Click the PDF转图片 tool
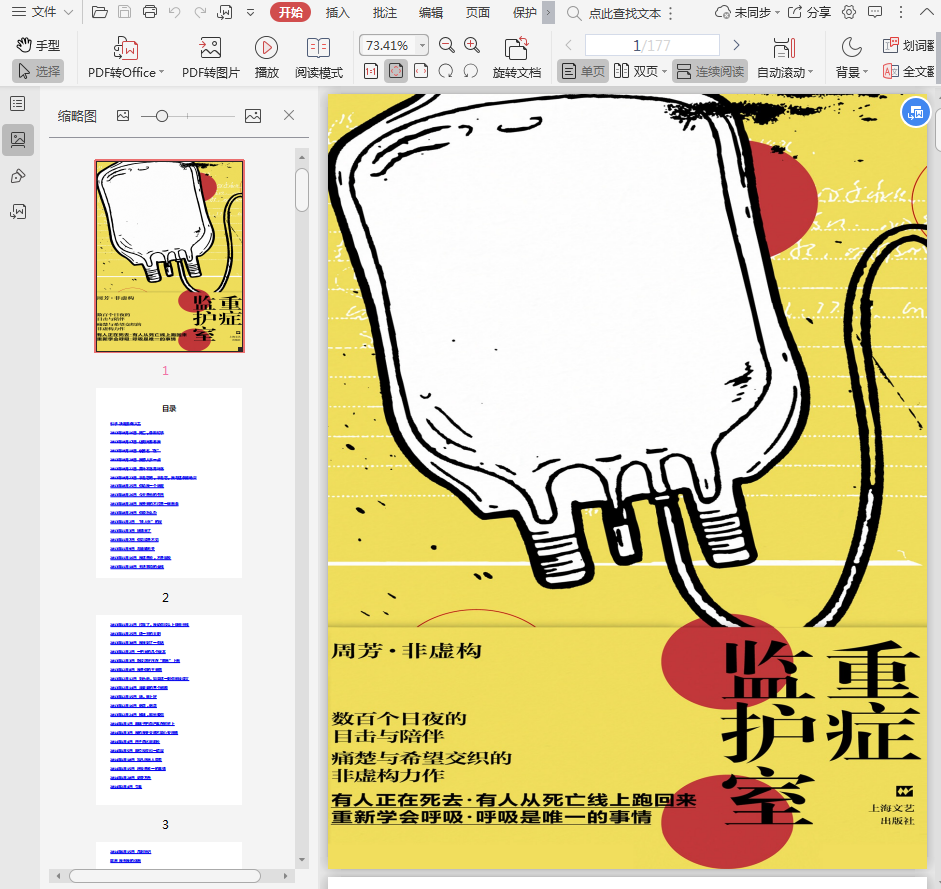The width and height of the screenshot is (941, 889). pyautogui.click(x=211, y=58)
